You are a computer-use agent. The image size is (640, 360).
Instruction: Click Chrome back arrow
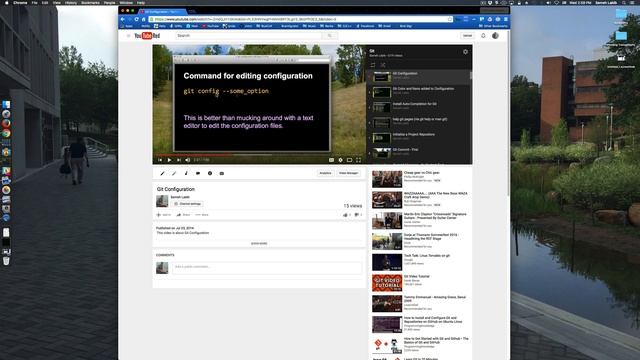(122, 19)
